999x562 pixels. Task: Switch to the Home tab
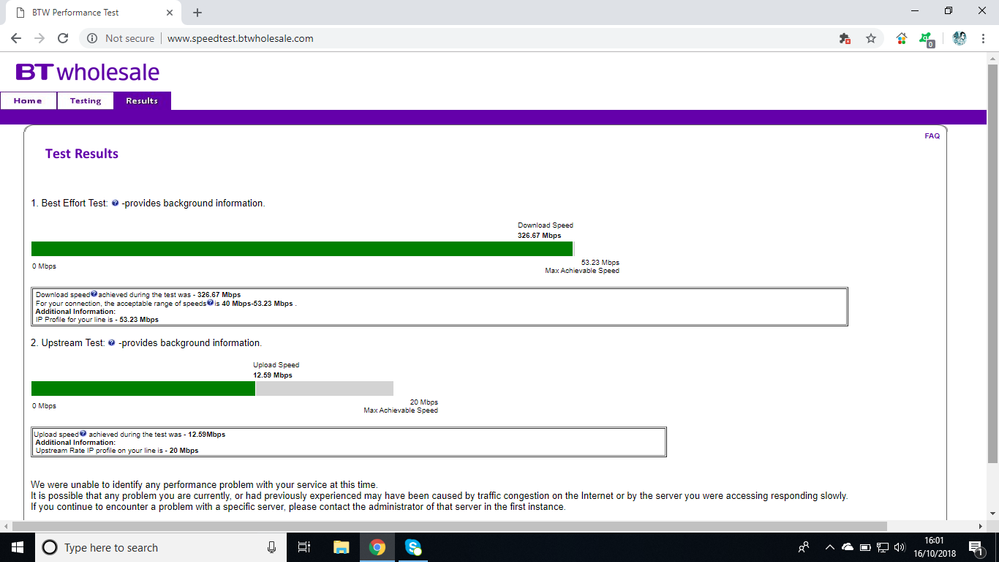28,101
